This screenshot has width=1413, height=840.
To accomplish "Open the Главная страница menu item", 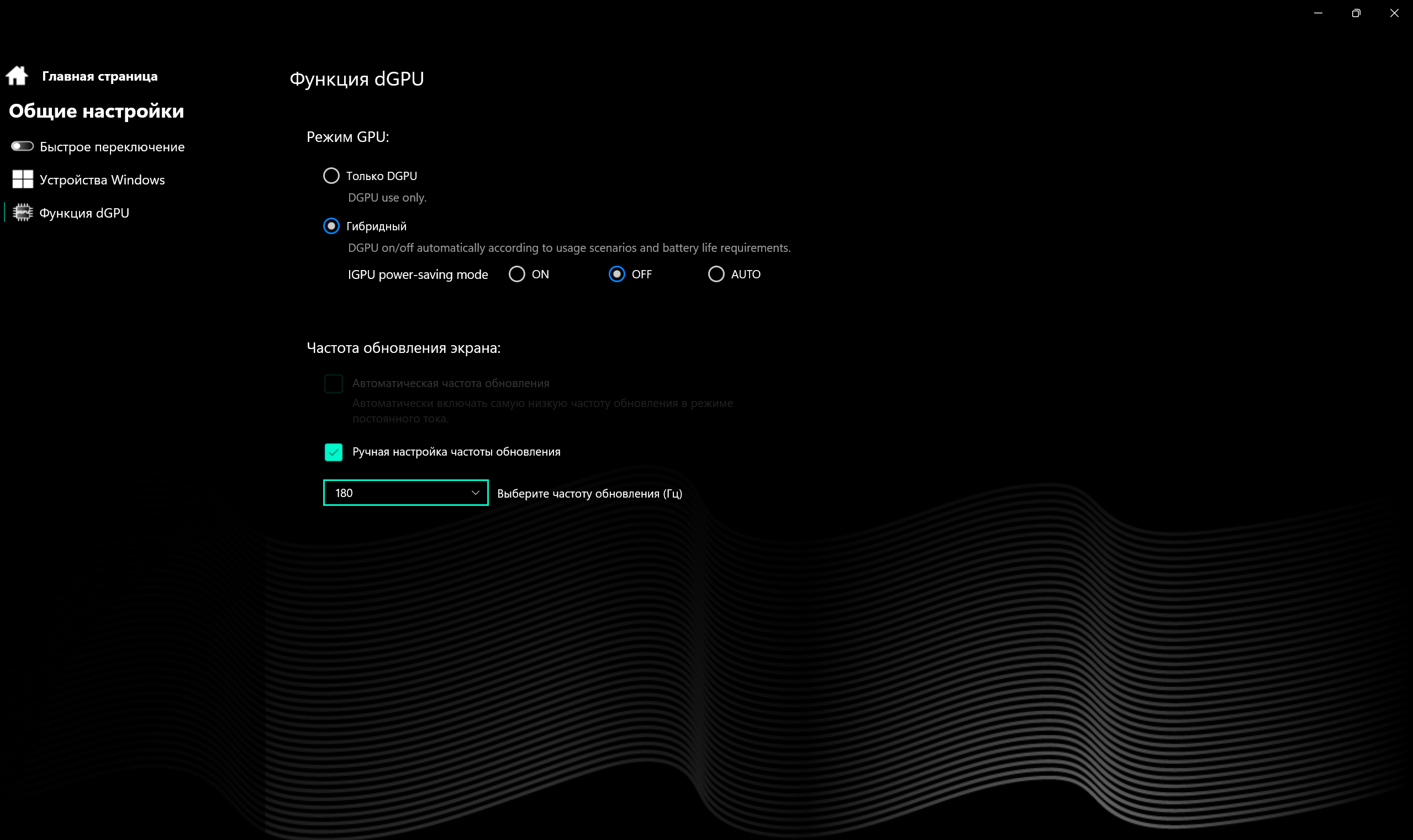I will tap(99, 76).
